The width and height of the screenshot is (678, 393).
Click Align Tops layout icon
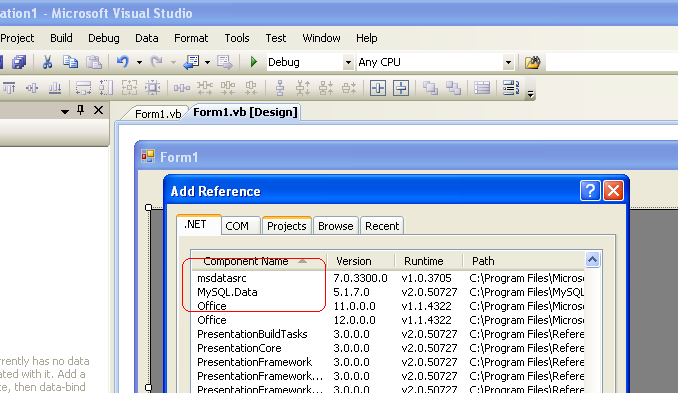pos(9,88)
